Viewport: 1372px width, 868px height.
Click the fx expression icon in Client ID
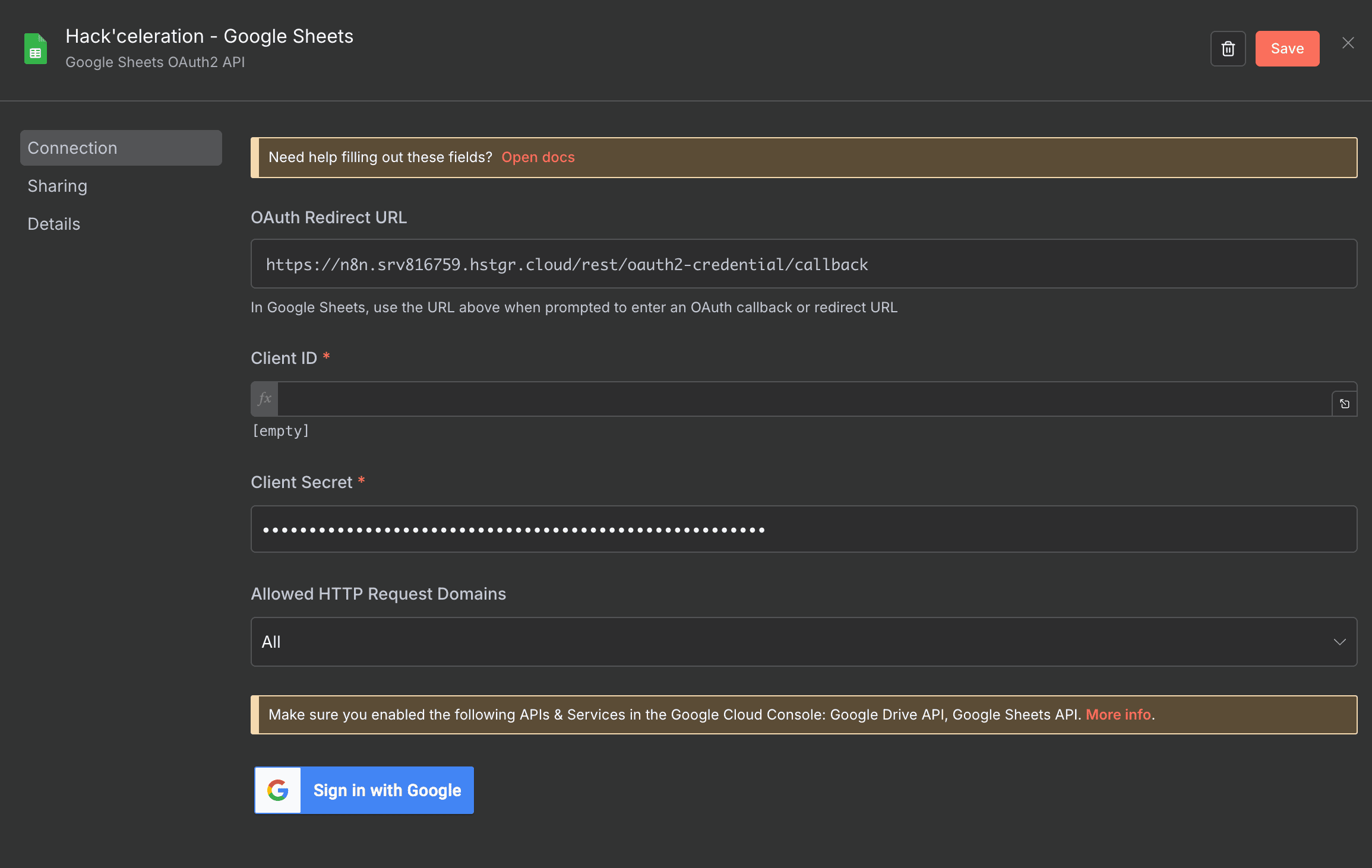(x=264, y=399)
